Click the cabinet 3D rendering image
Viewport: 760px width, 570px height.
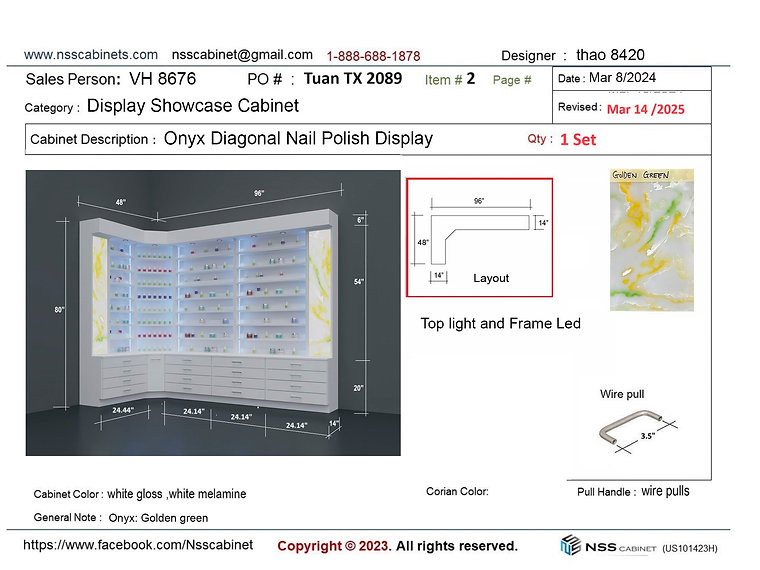click(213, 313)
